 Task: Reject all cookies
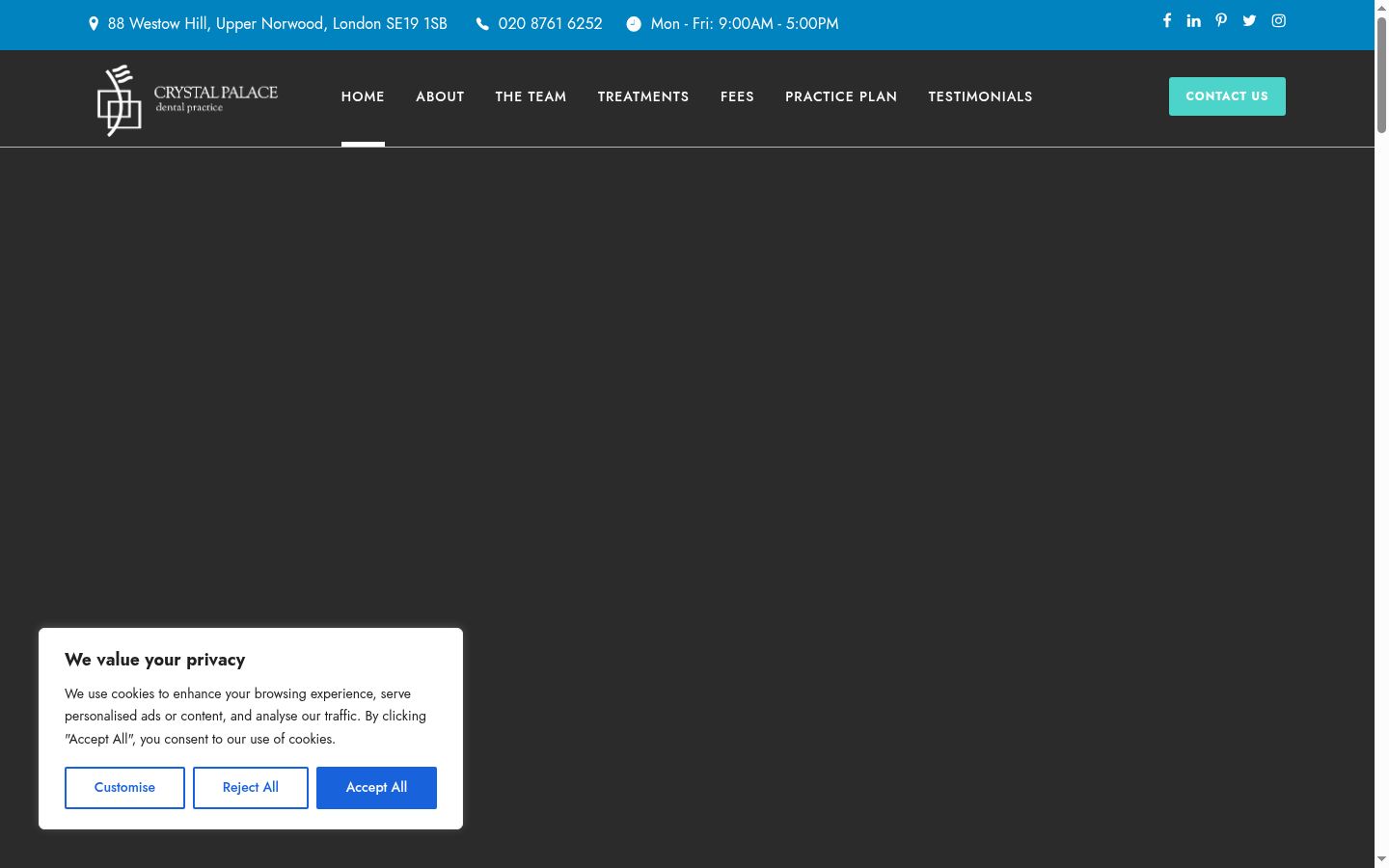pos(251,788)
